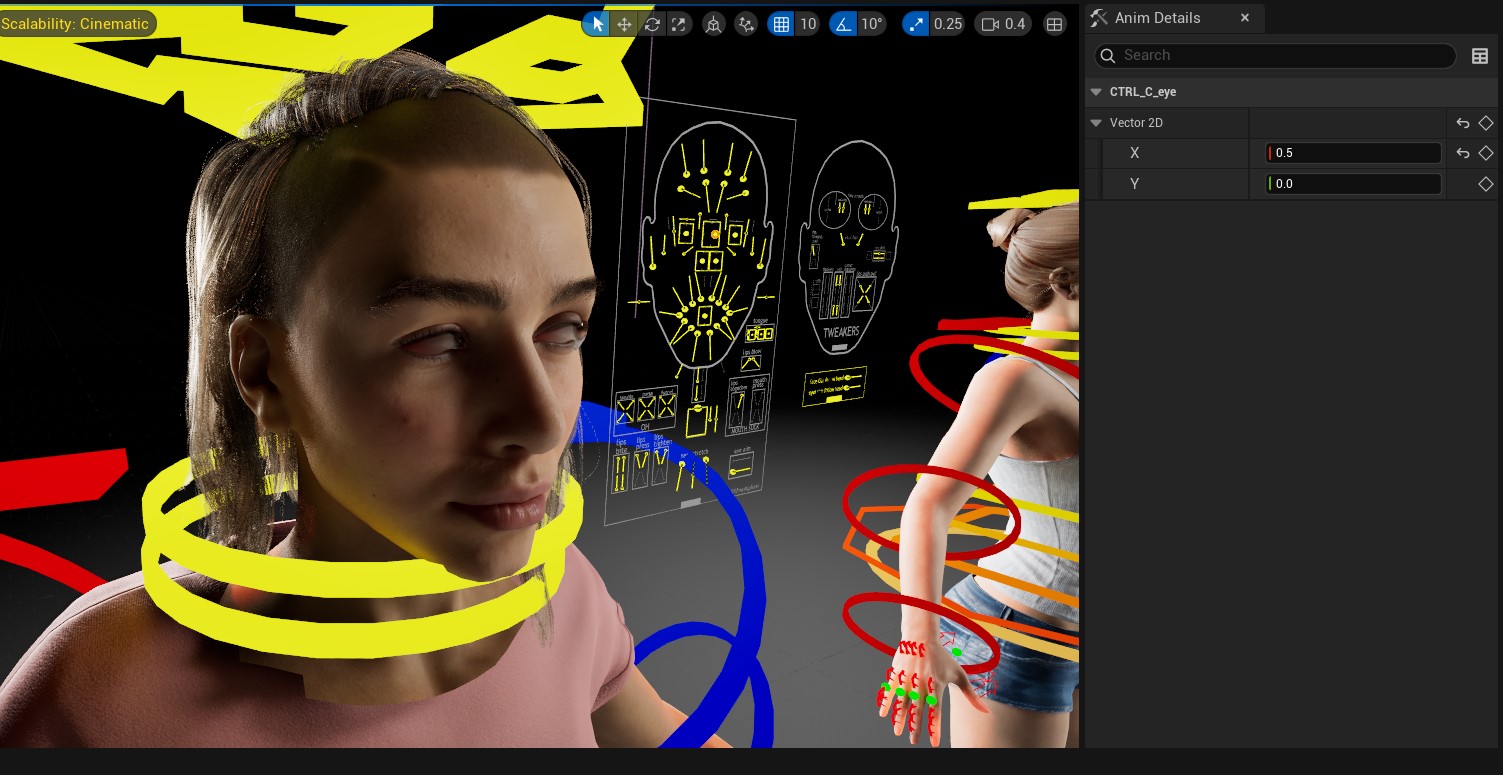Screen dimensions: 1503x775
Task: Close the Anim Details tab
Action: coord(1245,18)
